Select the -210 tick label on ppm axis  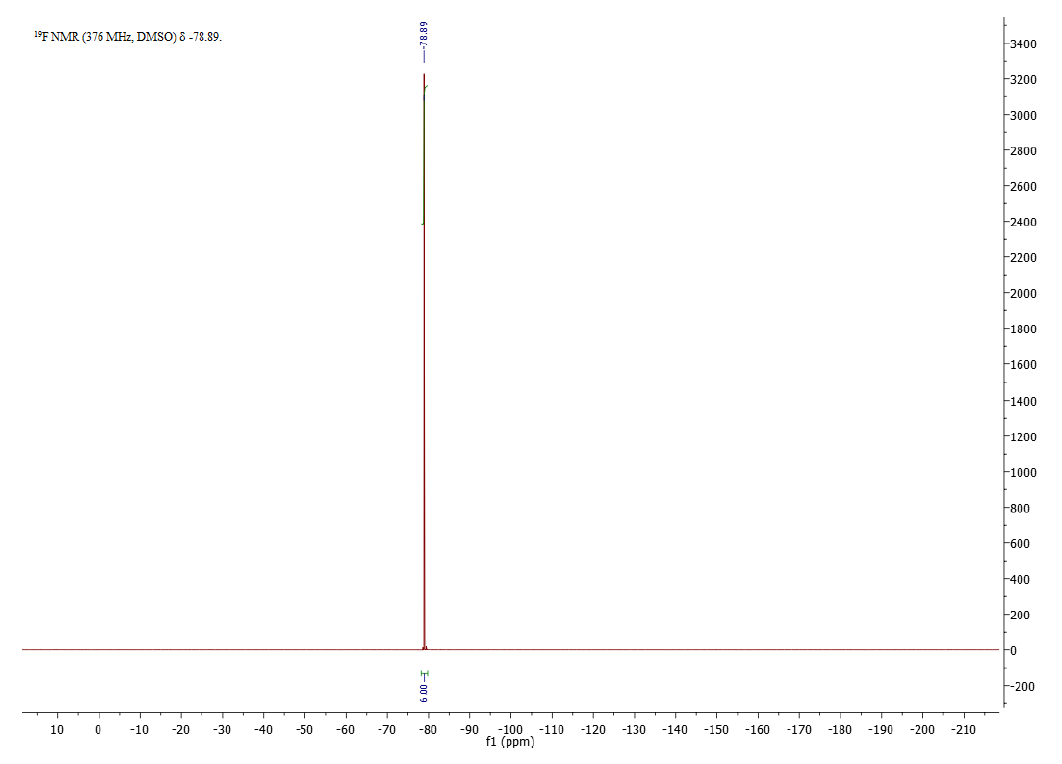coord(964,730)
